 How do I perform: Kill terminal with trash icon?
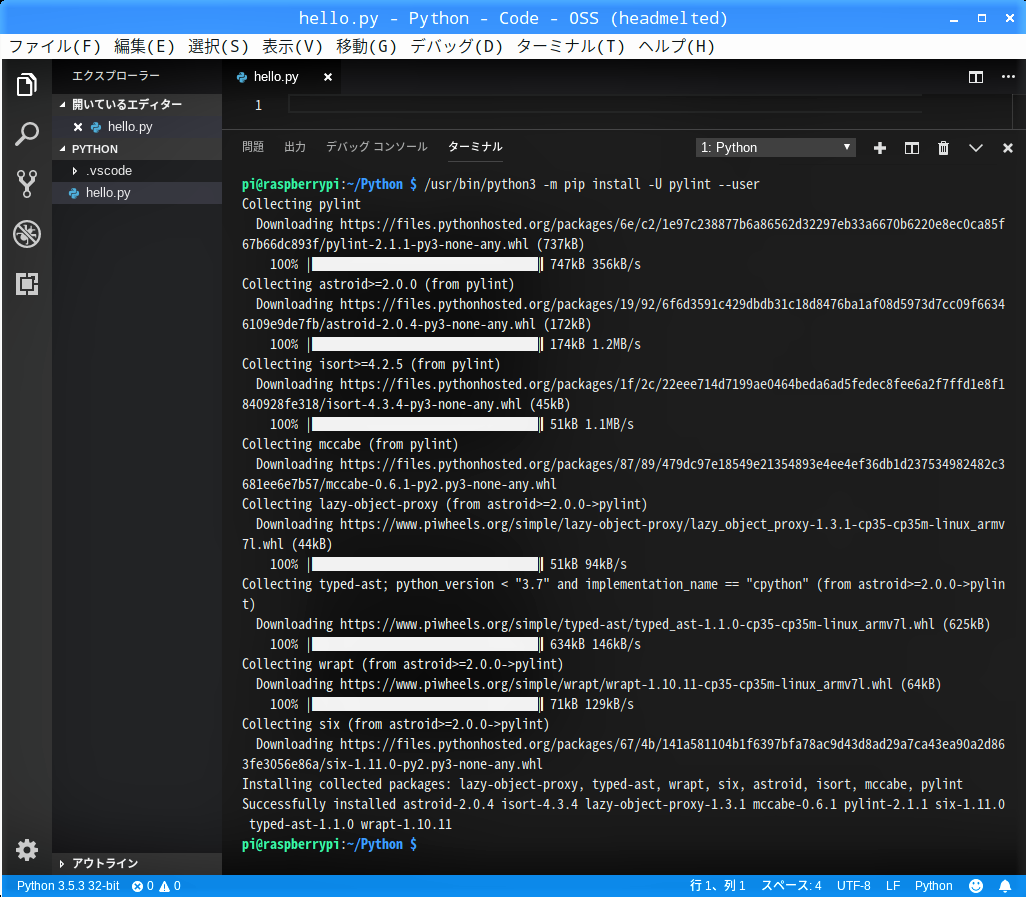pyautogui.click(x=944, y=148)
